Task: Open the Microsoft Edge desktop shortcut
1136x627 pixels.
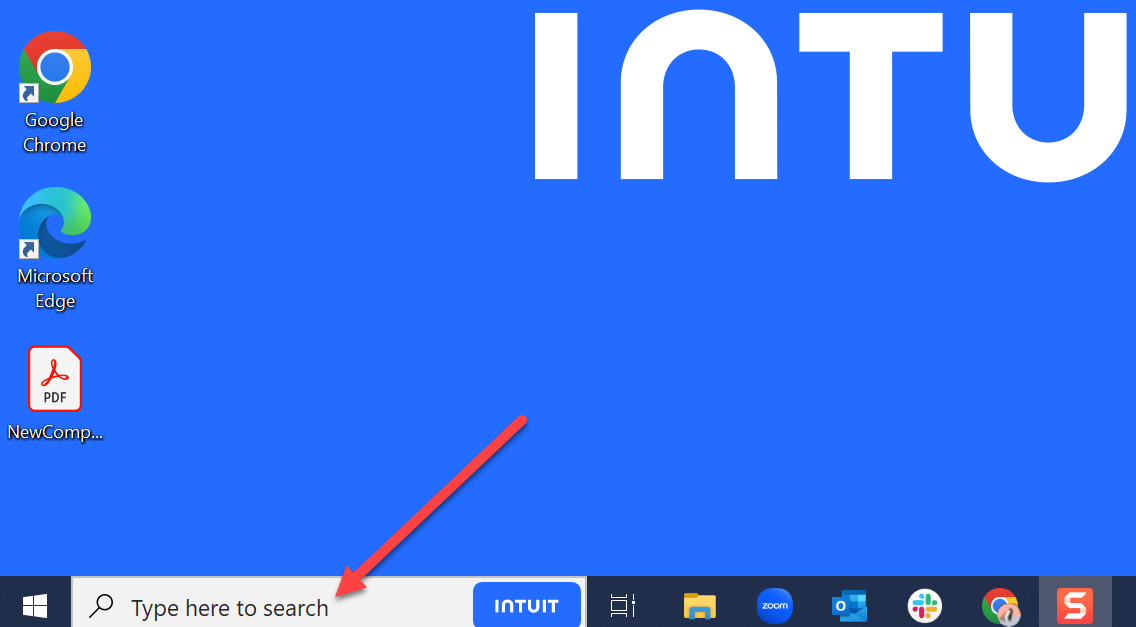Action: pos(55,223)
